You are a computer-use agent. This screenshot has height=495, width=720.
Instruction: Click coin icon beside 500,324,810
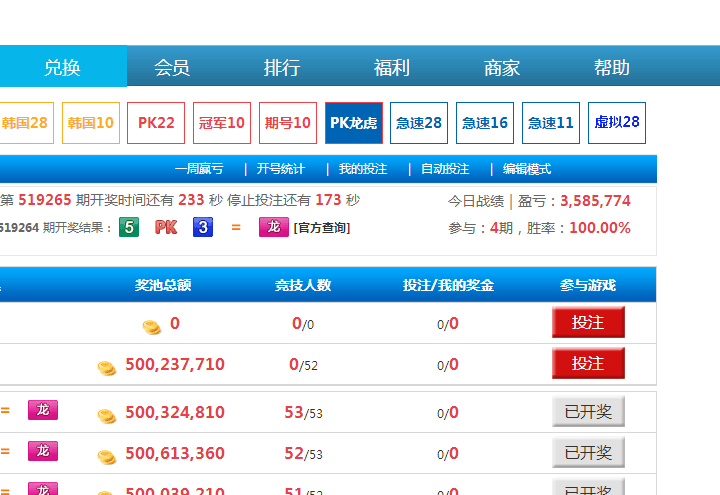(x=107, y=416)
